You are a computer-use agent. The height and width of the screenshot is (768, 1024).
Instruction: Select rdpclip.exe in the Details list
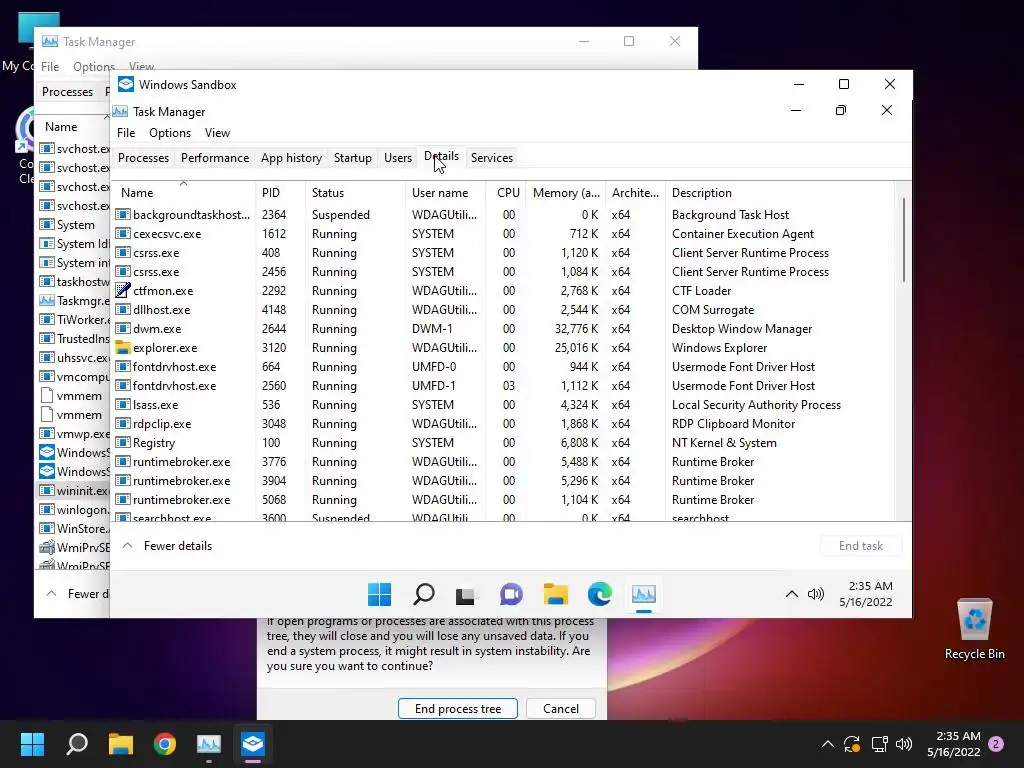pos(504,424)
